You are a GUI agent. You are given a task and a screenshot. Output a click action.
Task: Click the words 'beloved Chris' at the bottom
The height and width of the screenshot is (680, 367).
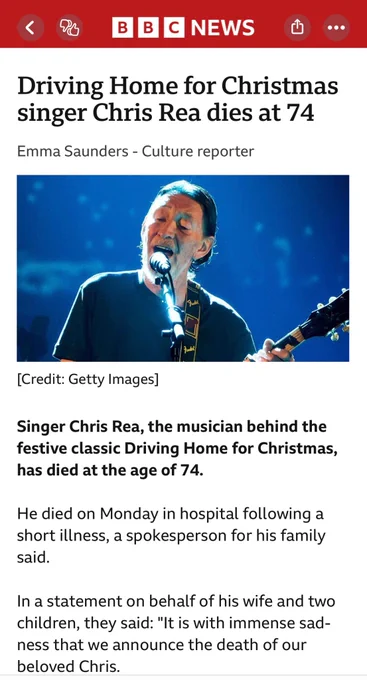(x=68, y=666)
